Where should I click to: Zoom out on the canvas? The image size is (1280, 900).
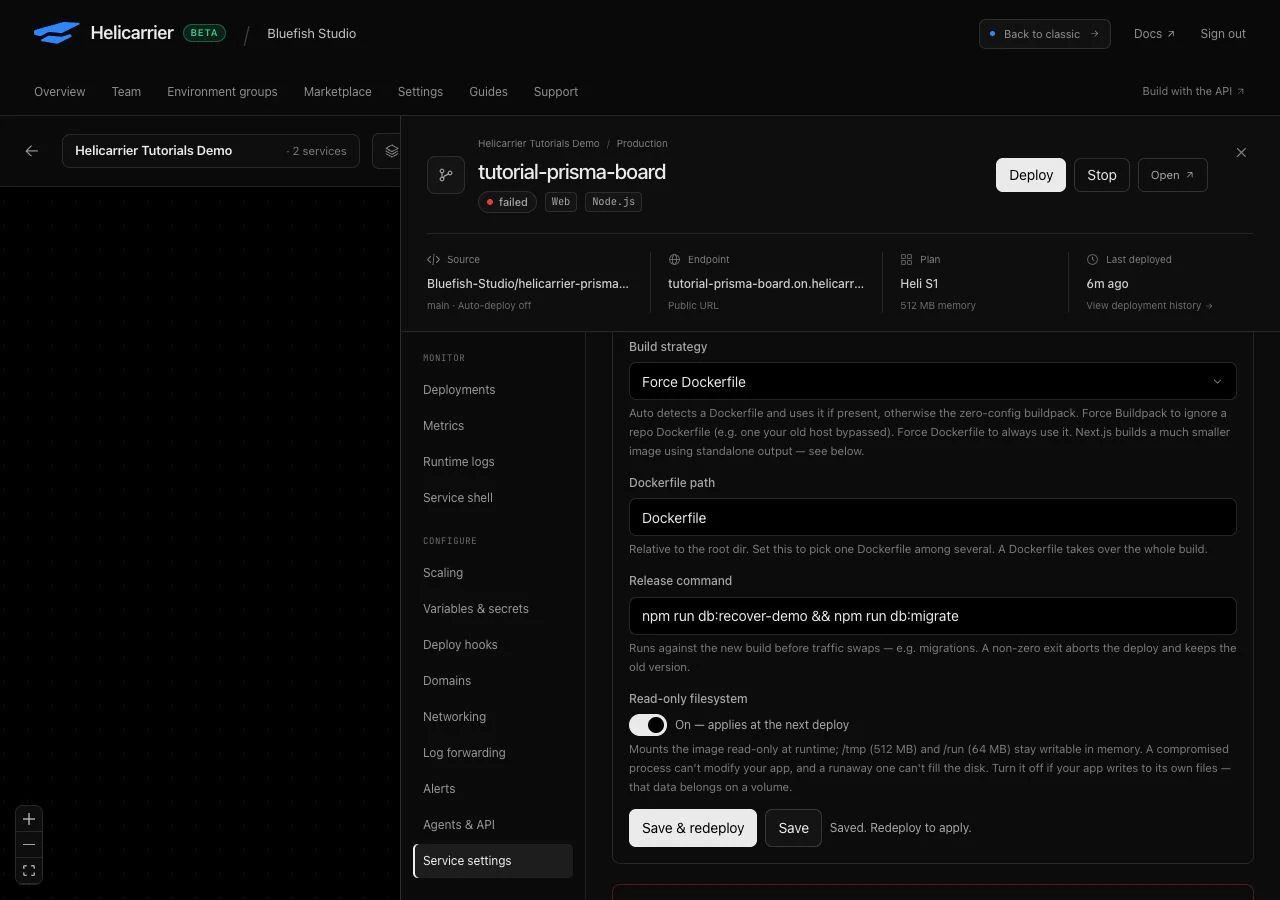click(29, 845)
